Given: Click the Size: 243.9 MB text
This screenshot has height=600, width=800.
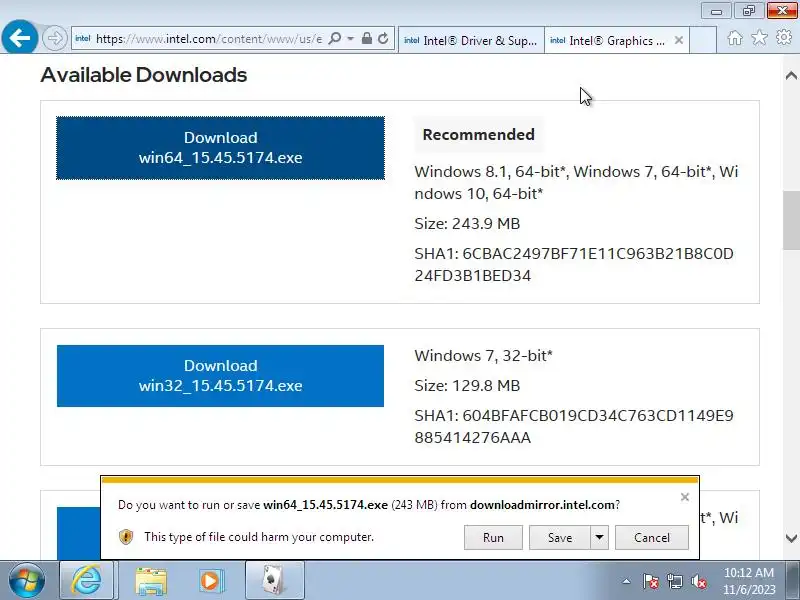Looking at the screenshot, I should 467,223.
